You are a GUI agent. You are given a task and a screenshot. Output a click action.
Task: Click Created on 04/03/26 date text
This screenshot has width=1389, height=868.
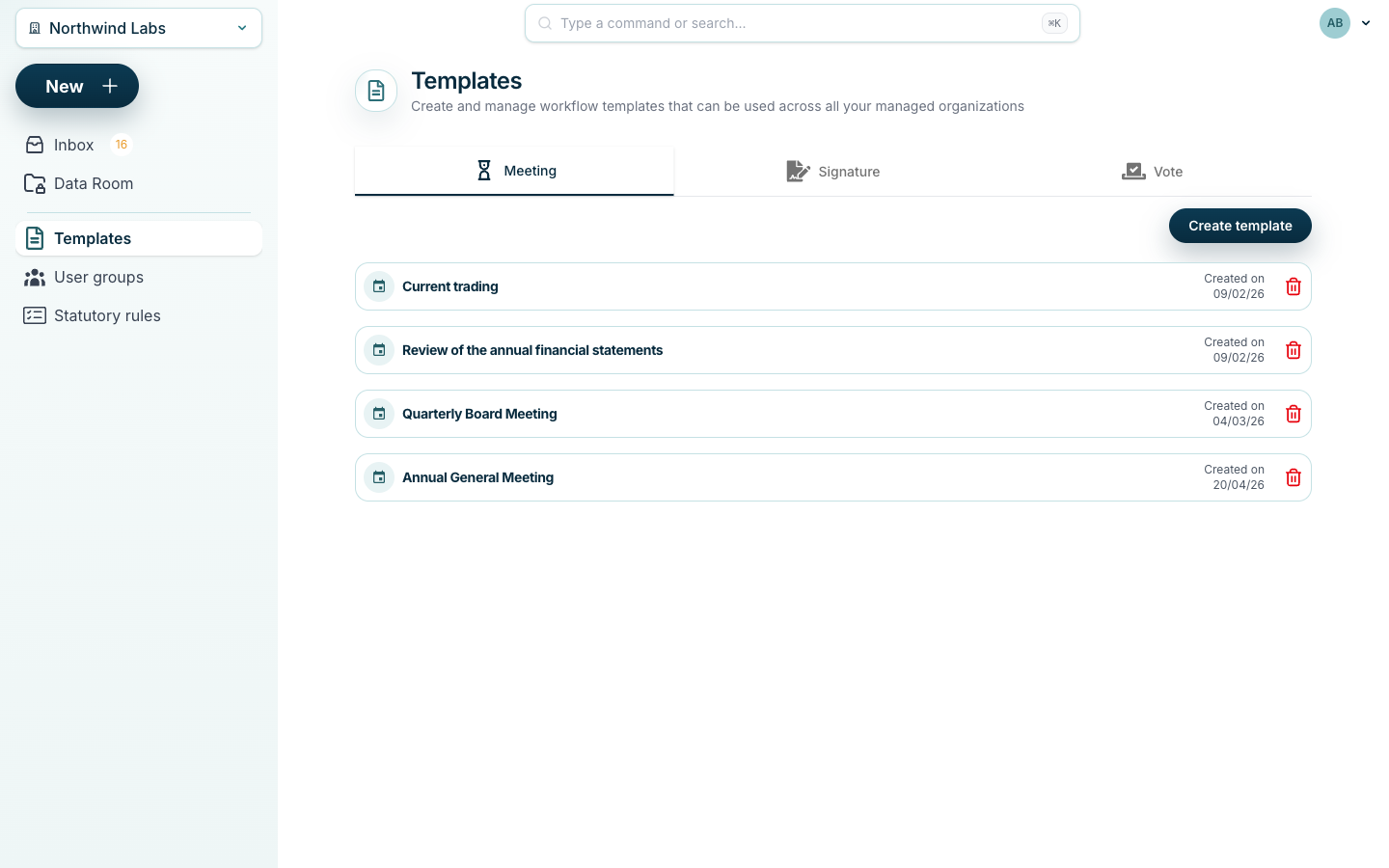(1234, 414)
